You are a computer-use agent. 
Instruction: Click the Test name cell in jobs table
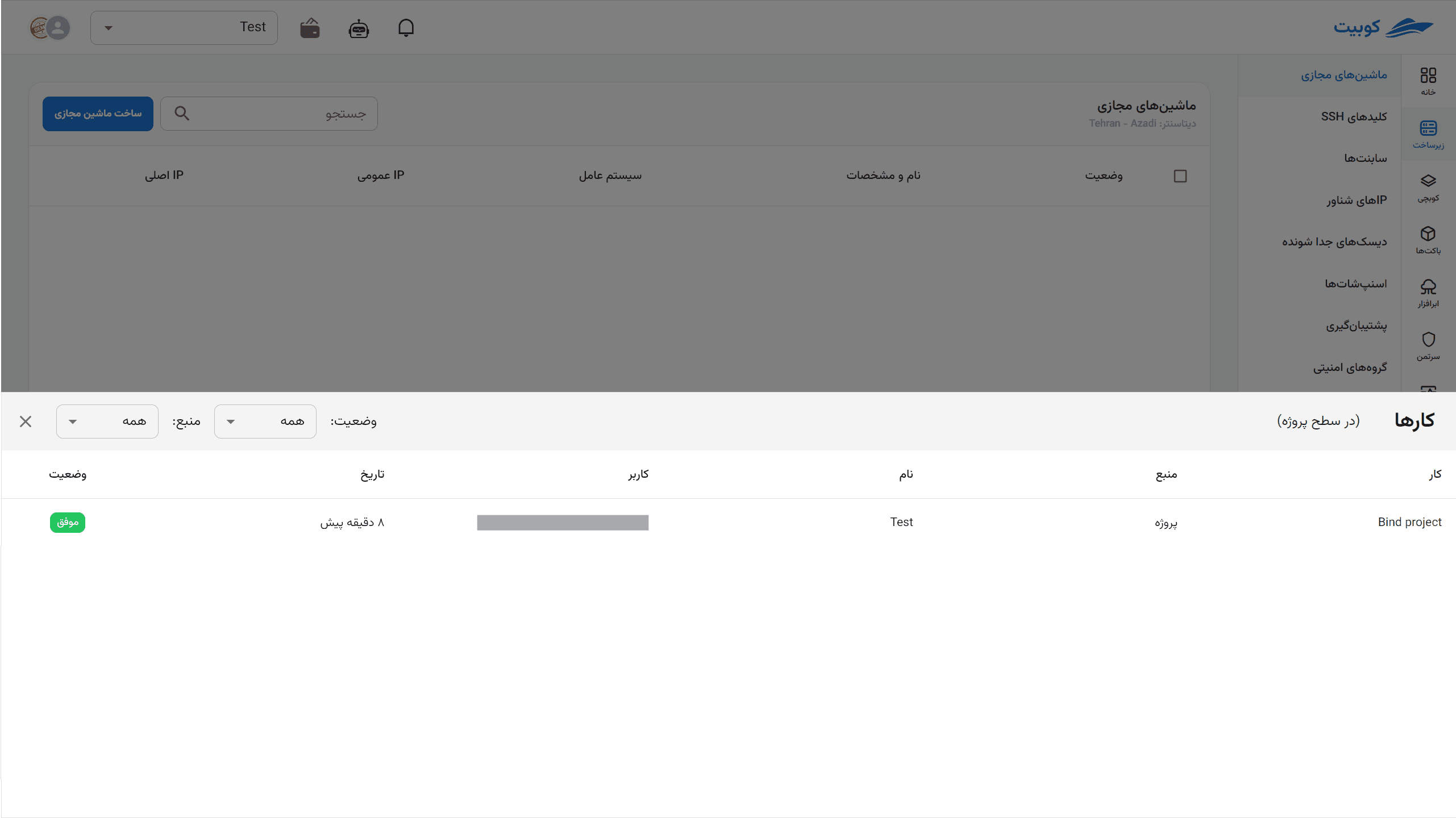pyautogui.click(x=901, y=522)
